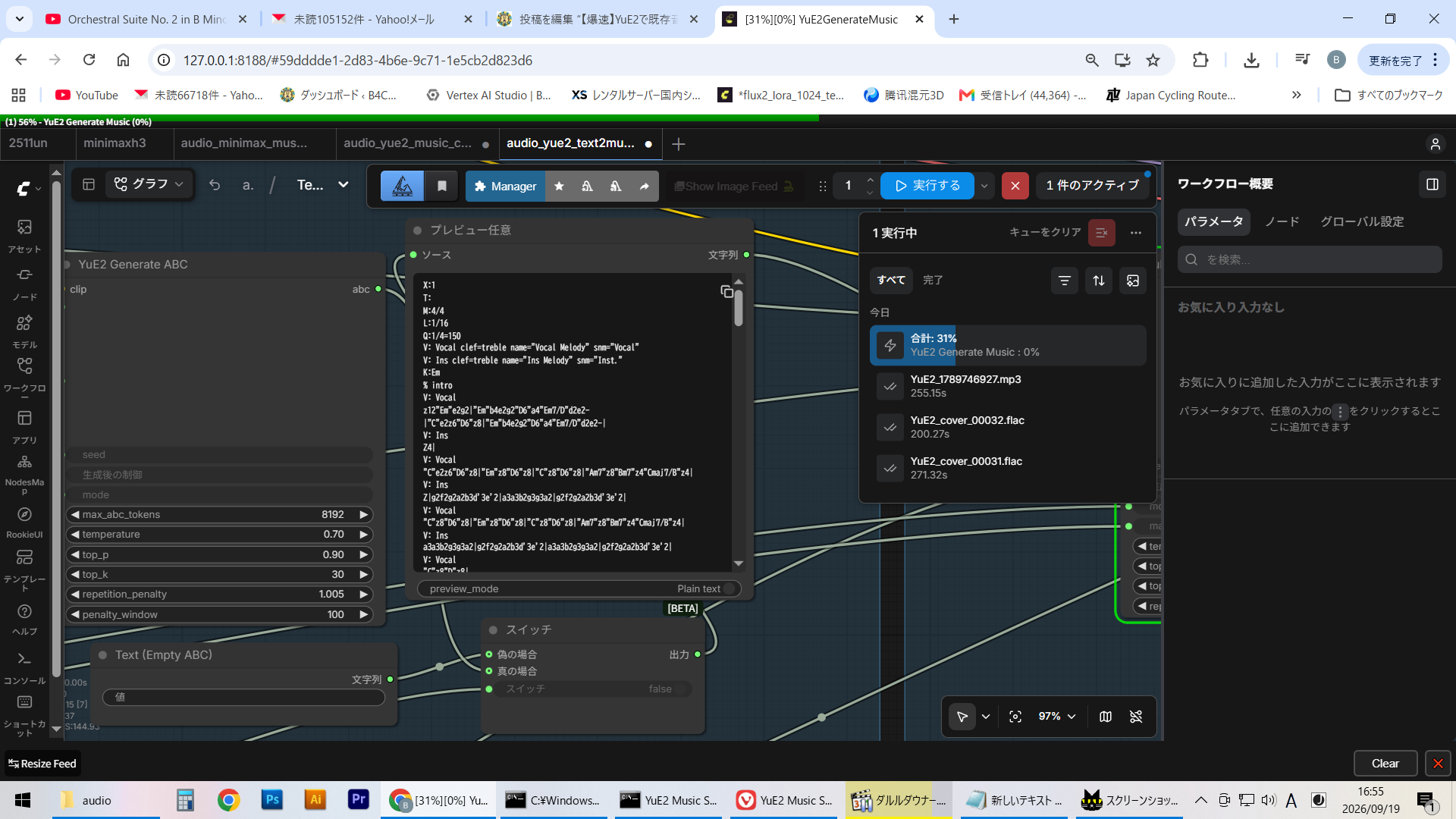Expand the グラフ dropdown menu
This screenshot has width=1456, height=819.
click(149, 184)
